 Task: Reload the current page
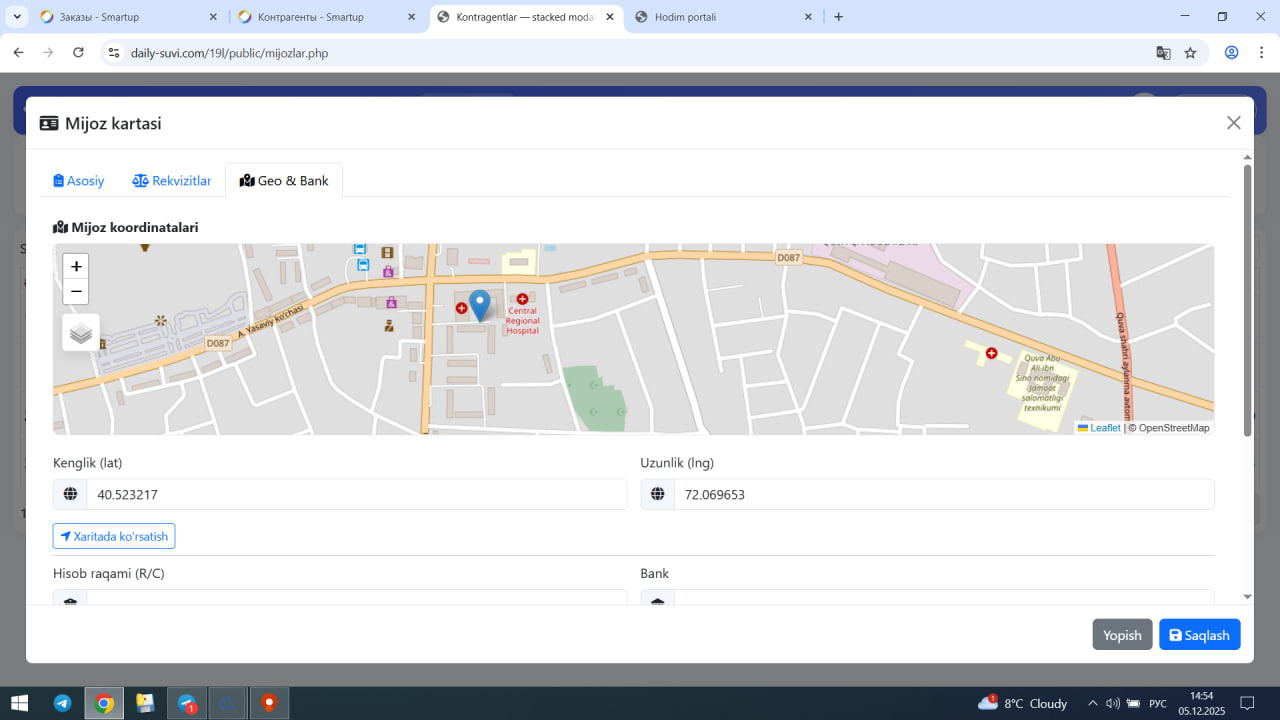point(78,53)
